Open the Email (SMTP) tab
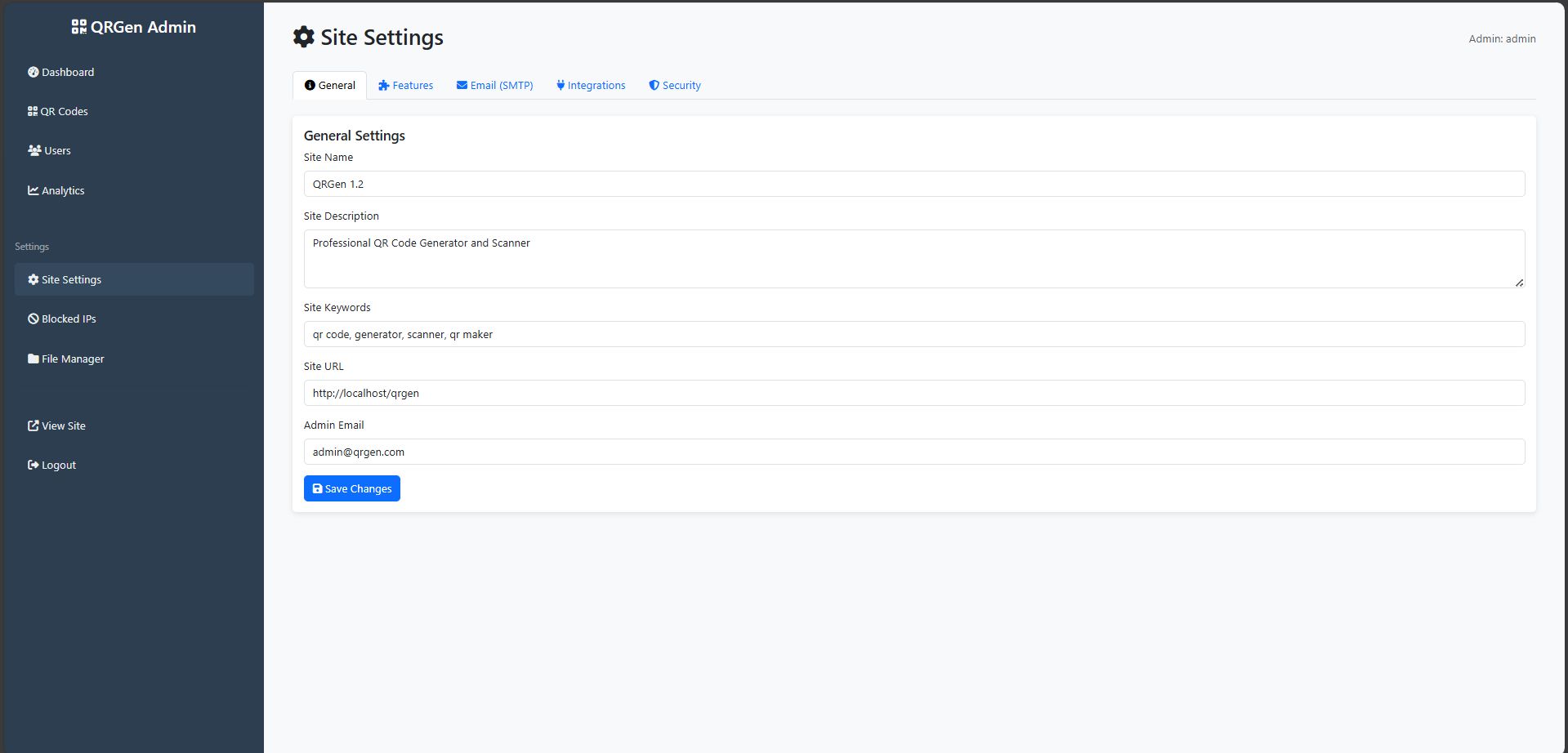Image resolution: width=1568 pixels, height=753 pixels. pyautogui.click(x=495, y=85)
